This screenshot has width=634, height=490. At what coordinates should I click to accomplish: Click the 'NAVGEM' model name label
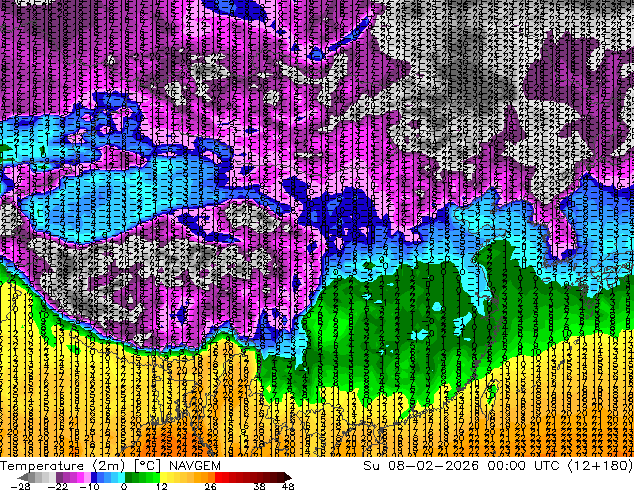tap(195, 466)
